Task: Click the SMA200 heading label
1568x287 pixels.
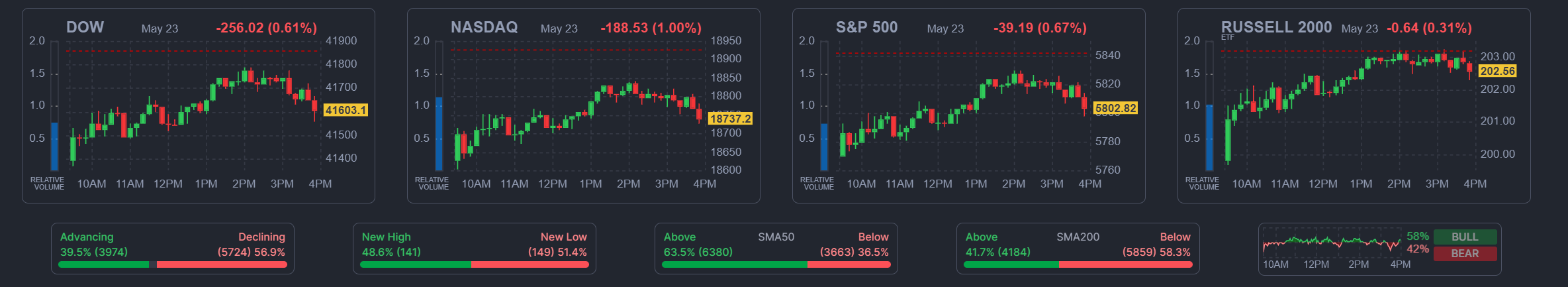Action: (x=1078, y=237)
